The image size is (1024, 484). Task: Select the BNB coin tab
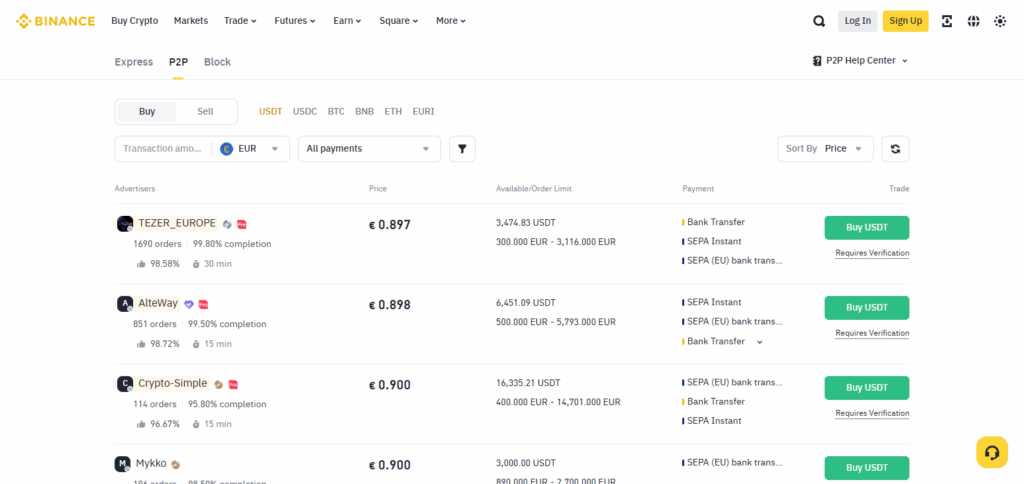tap(364, 112)
